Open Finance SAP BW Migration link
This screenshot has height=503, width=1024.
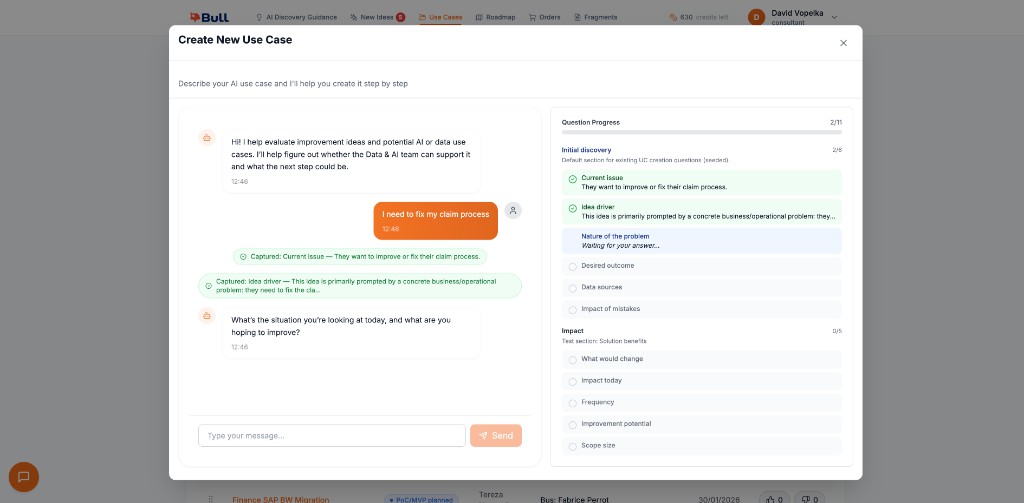tap(280, 499)
